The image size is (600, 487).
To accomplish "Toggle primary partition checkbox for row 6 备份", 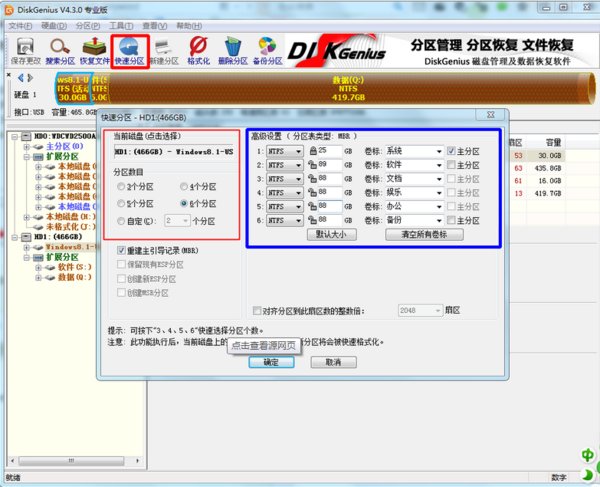I will pos(451,220).
